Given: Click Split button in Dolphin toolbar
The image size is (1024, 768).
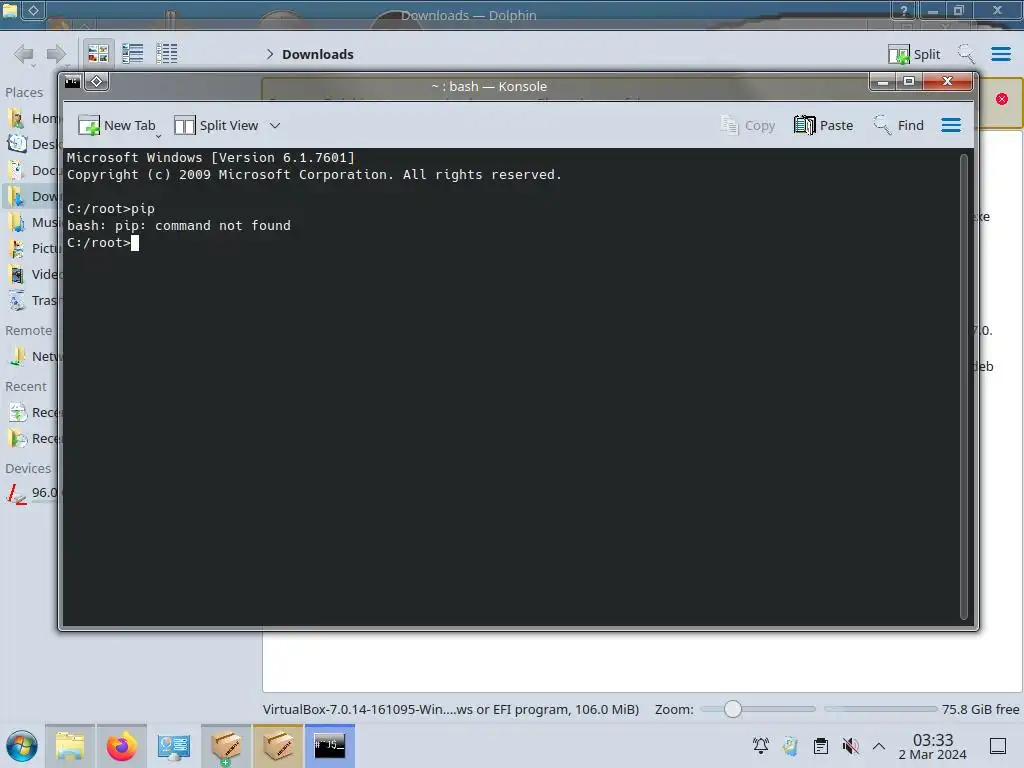Looking at the screenshot, I should coord(914,54).
